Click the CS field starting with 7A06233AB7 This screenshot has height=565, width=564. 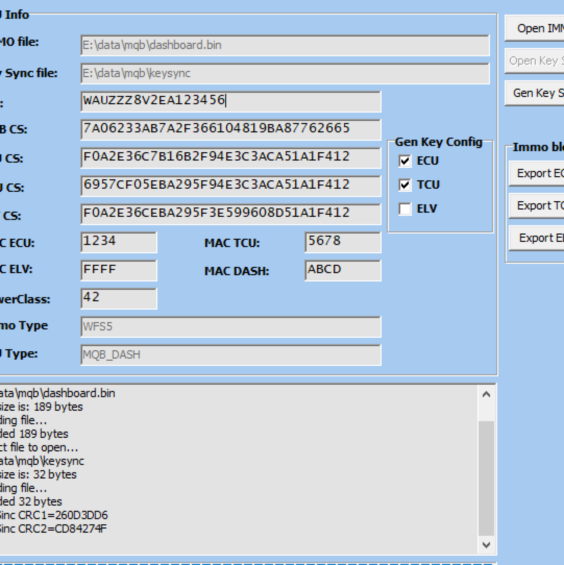click(x=231, y=129)
